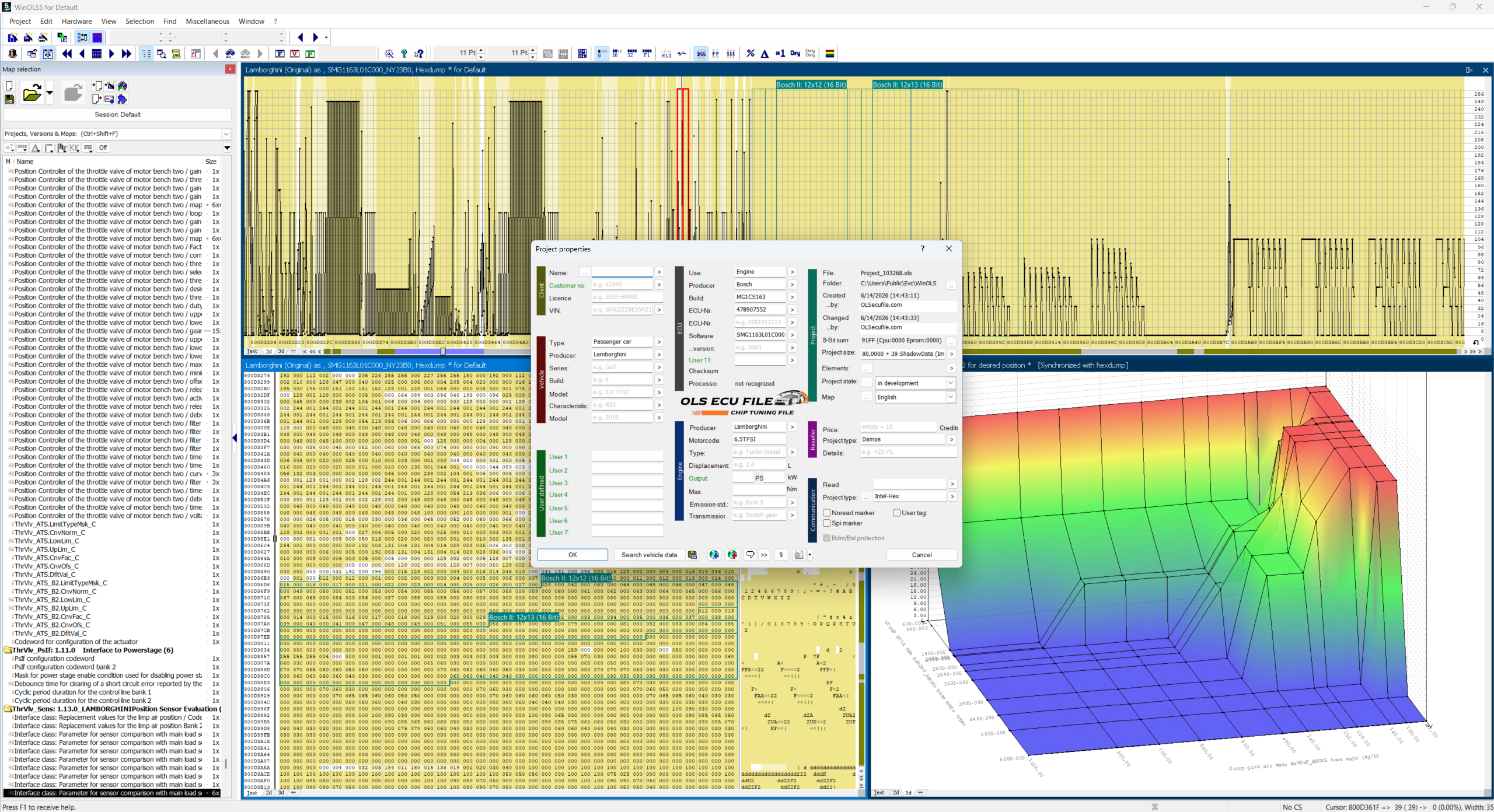Toggle the FF hexadecimal display button
This screenshot has width=1494, height=812.
point(715,54)
